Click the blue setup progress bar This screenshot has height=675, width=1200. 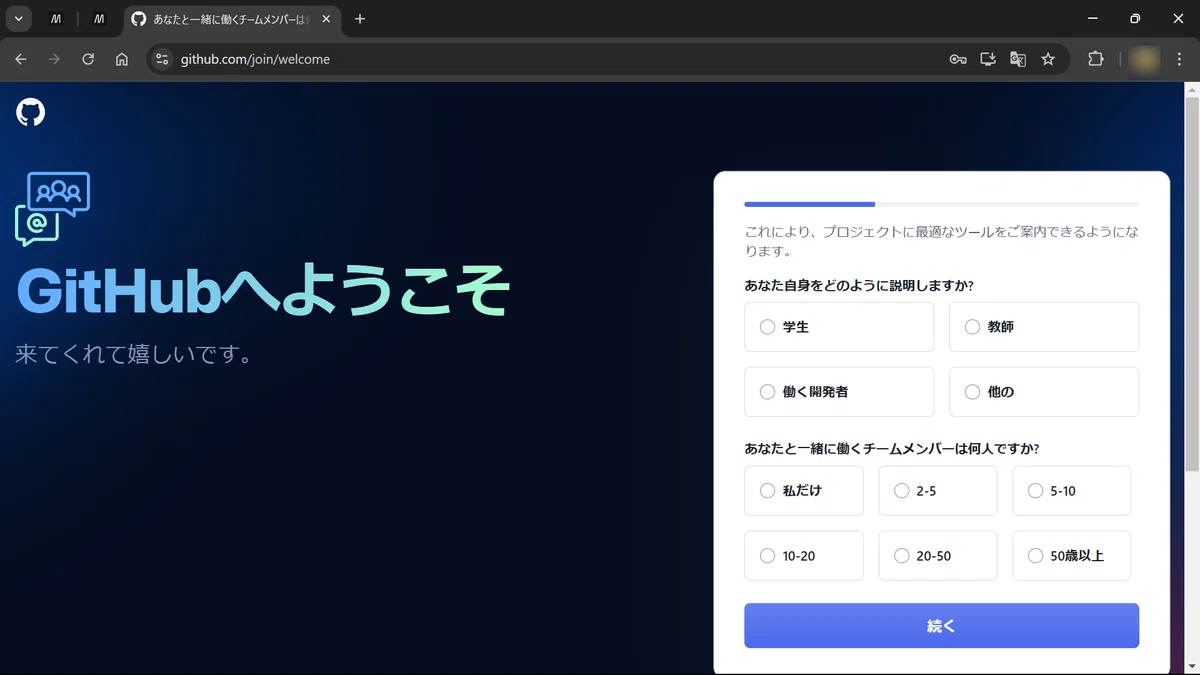[x=810, y=204]
